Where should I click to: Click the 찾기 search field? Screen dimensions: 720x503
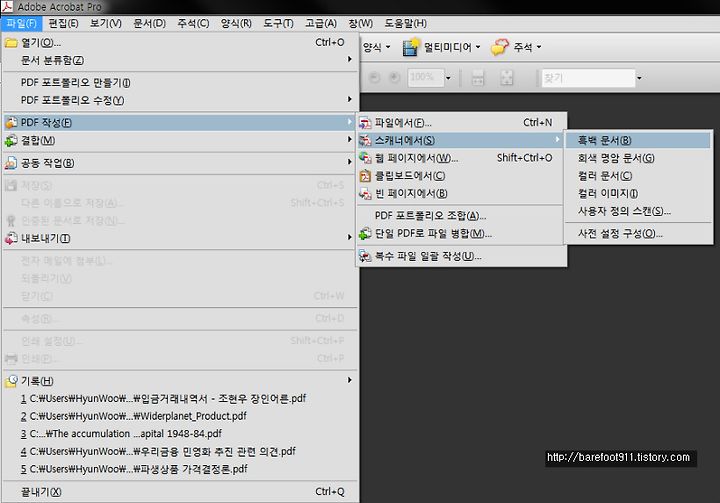click(x=588, y=78)
